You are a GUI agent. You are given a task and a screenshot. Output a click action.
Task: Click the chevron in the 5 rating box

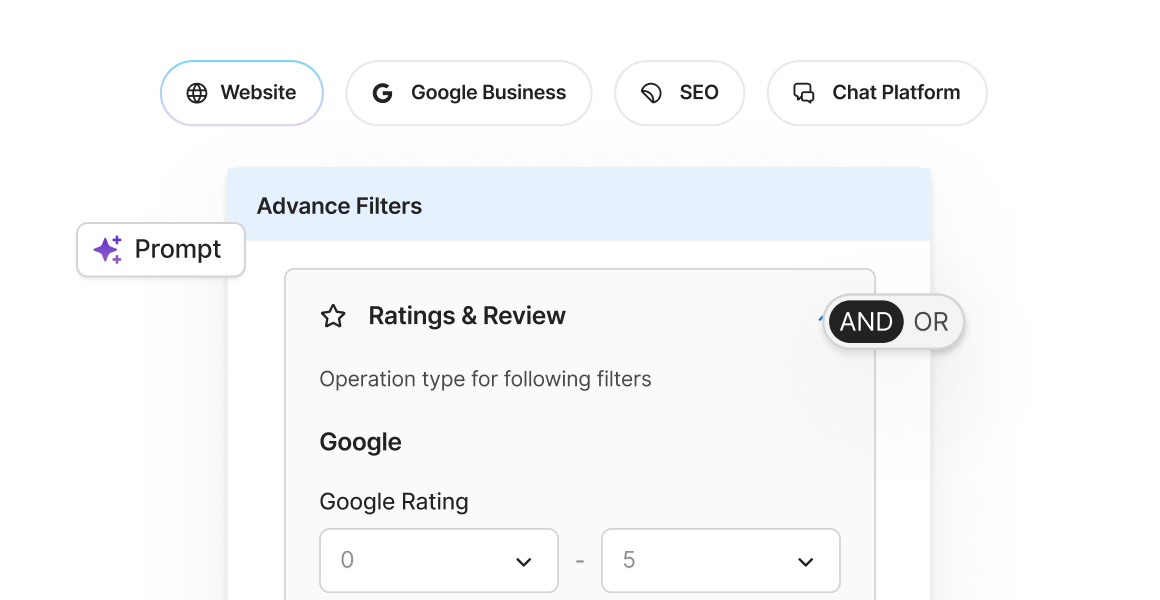click(806, 562)
